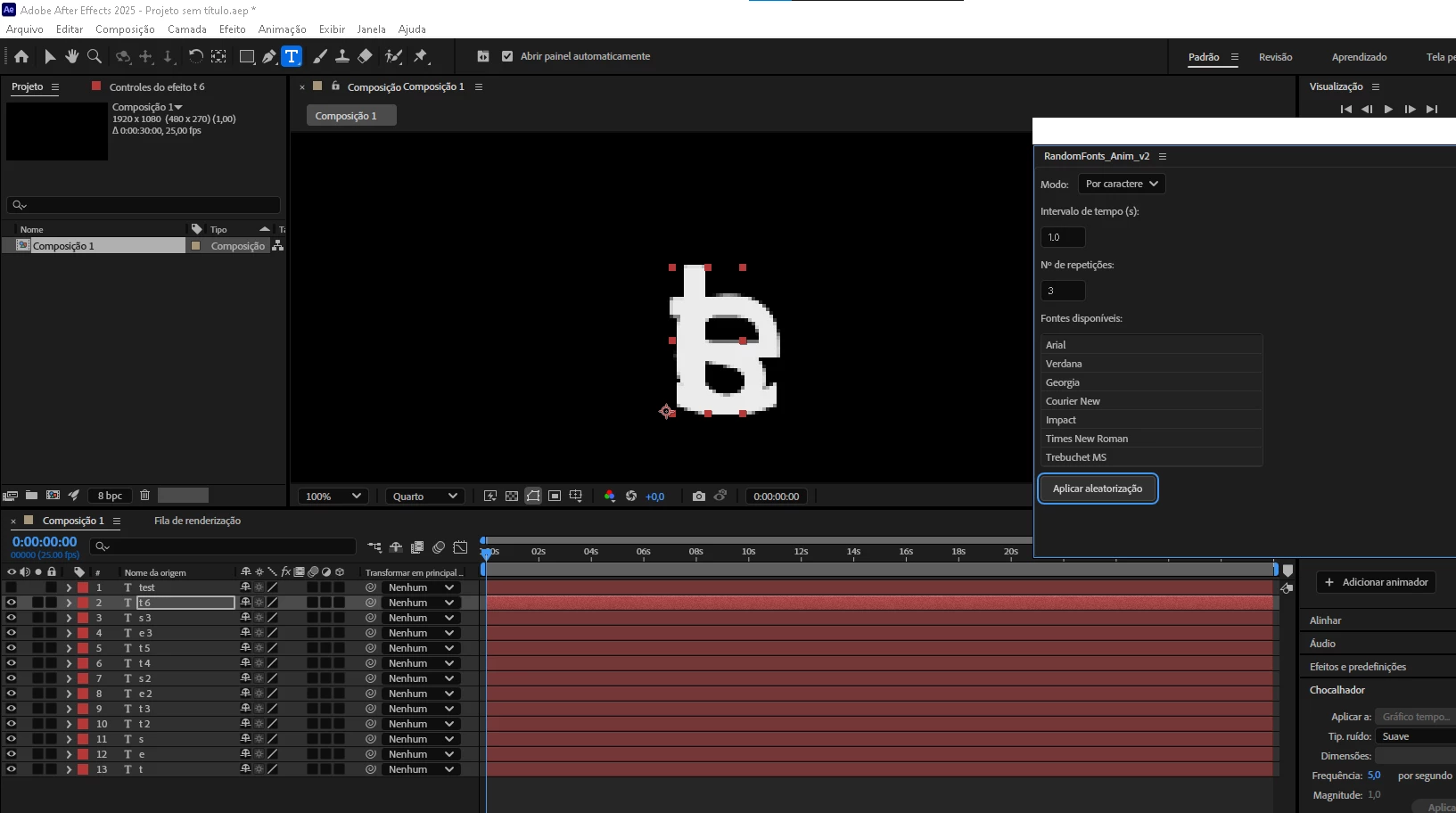Open the 100% magnification dropdown
Viewport: 1456px width, 813px height.
pyautogui.click(x=333, y=497)
